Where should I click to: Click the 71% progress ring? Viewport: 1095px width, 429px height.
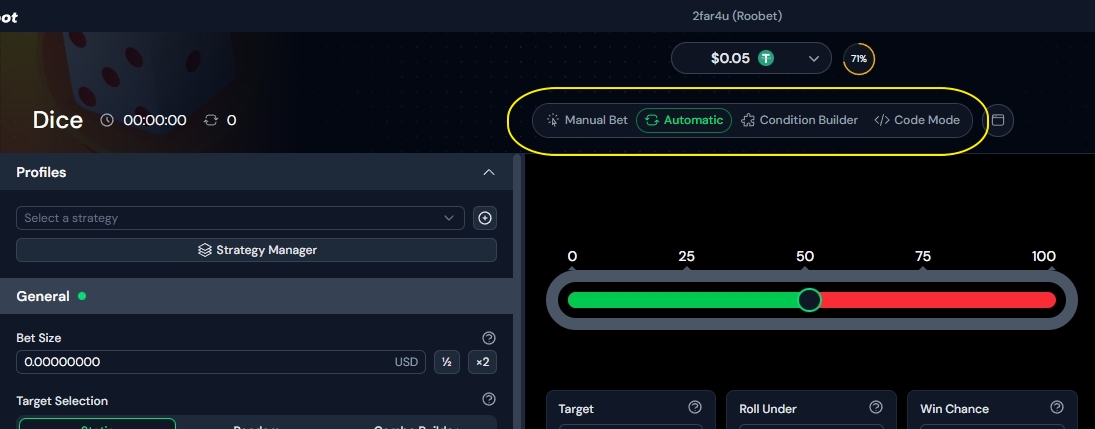tap(859, 59)
